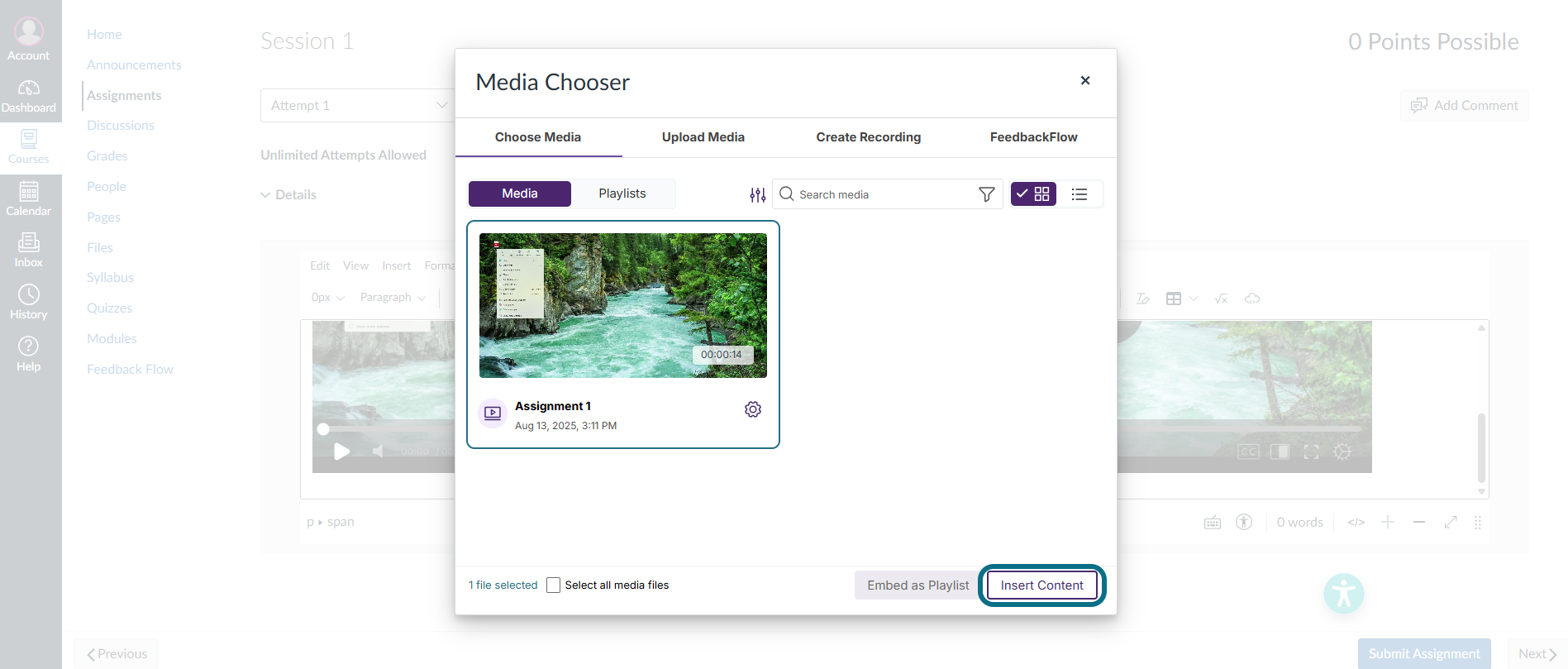Toggle closed captions on background video
Viewport: 1568px width, 669px height.
pyautogui.click(x=1248, y=452)
